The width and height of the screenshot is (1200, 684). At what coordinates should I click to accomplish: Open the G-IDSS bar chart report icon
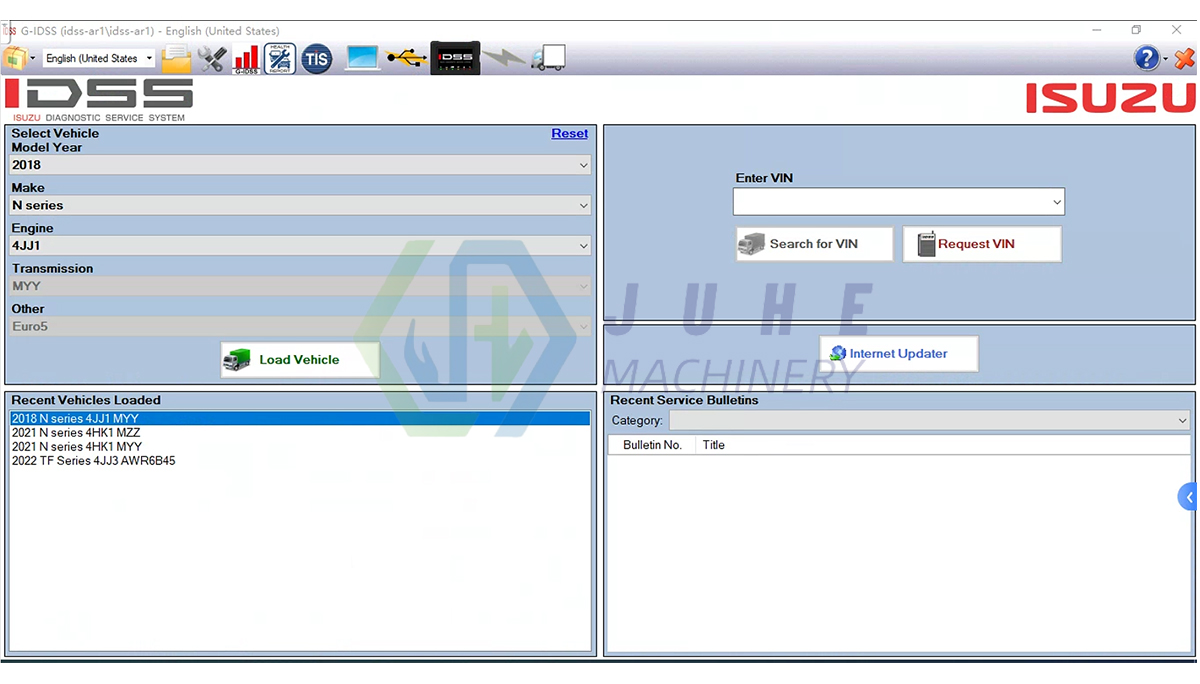[x=244, y=58]
